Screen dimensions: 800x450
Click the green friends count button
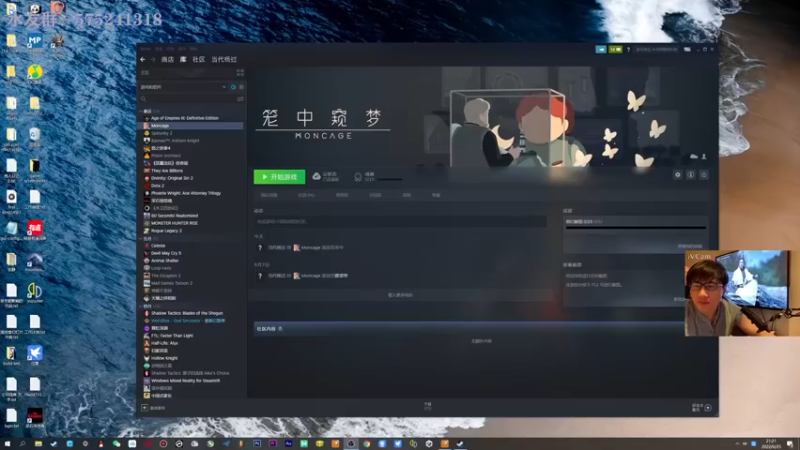pos(615,49)
